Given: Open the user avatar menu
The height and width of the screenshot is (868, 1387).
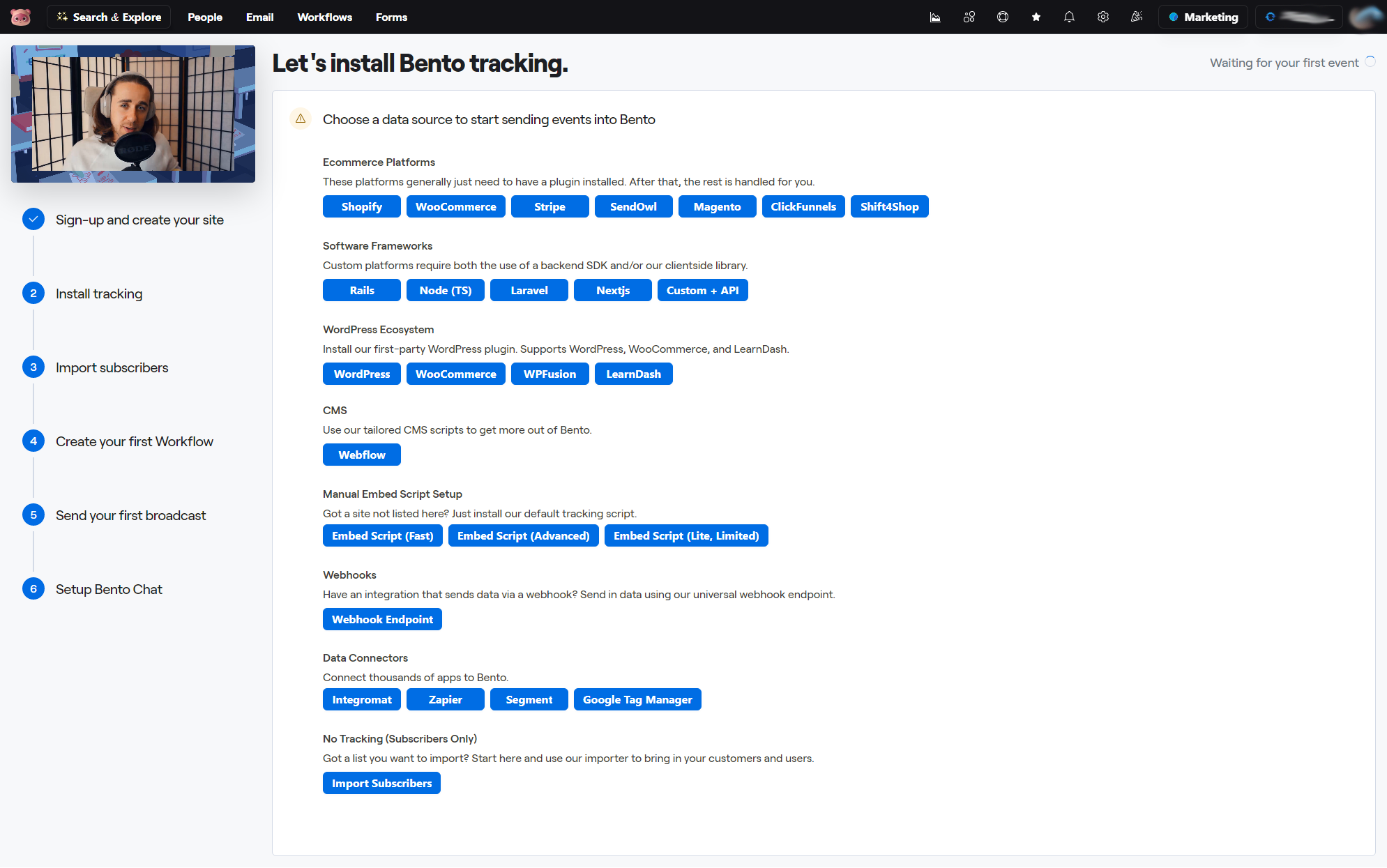Looking at the screenshot, I should pos(1365,17).
